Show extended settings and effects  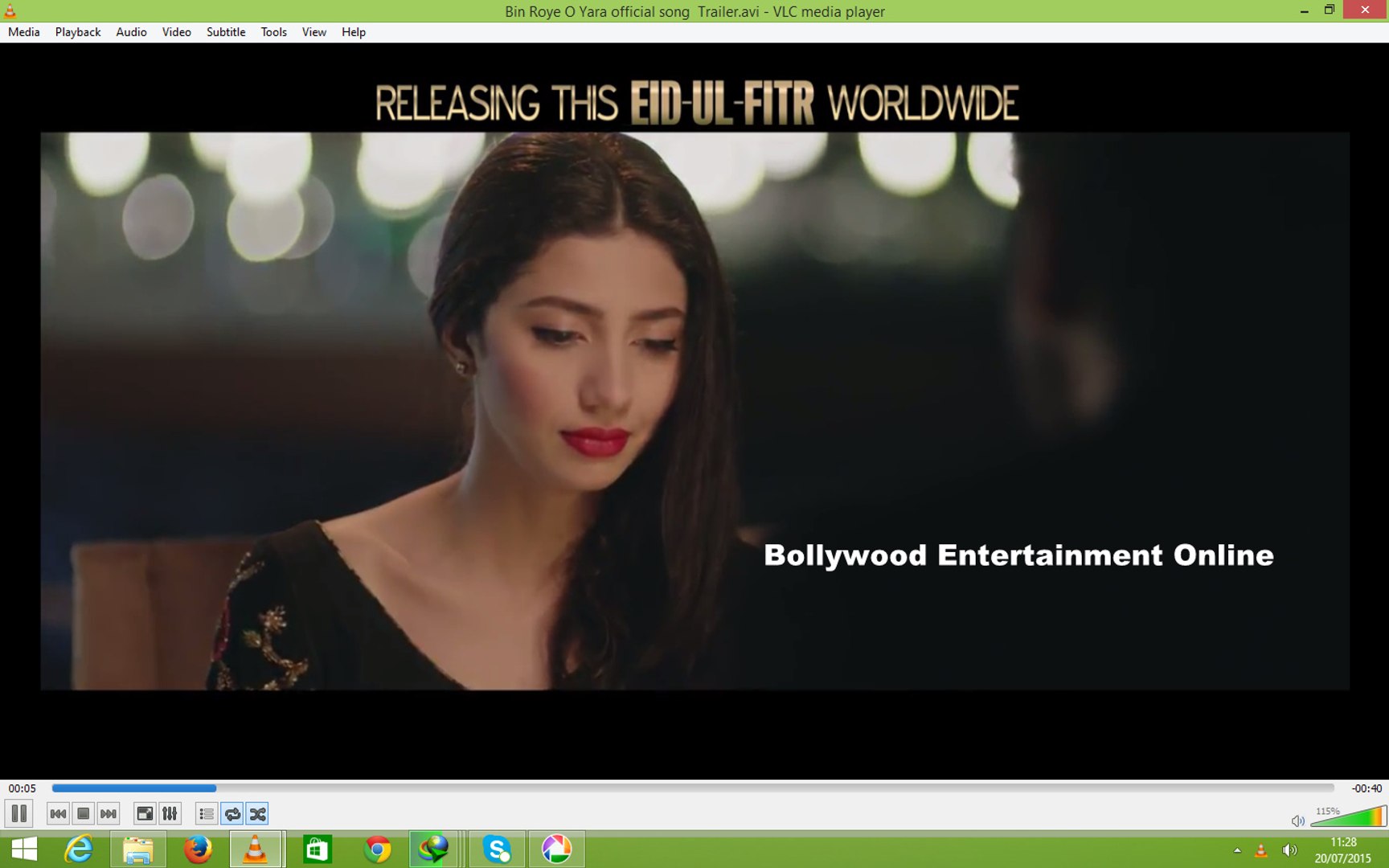pos(170,814)
